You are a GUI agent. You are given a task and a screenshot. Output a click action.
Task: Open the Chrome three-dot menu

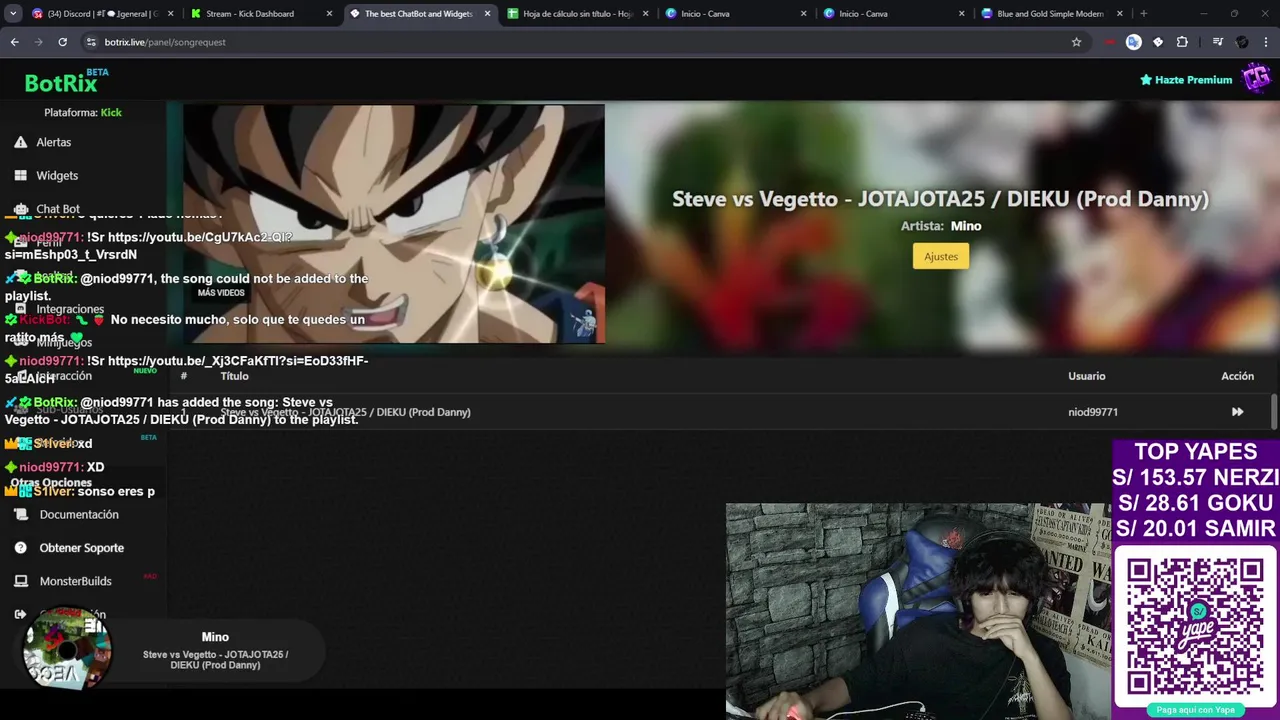[x=1266, y=42]
